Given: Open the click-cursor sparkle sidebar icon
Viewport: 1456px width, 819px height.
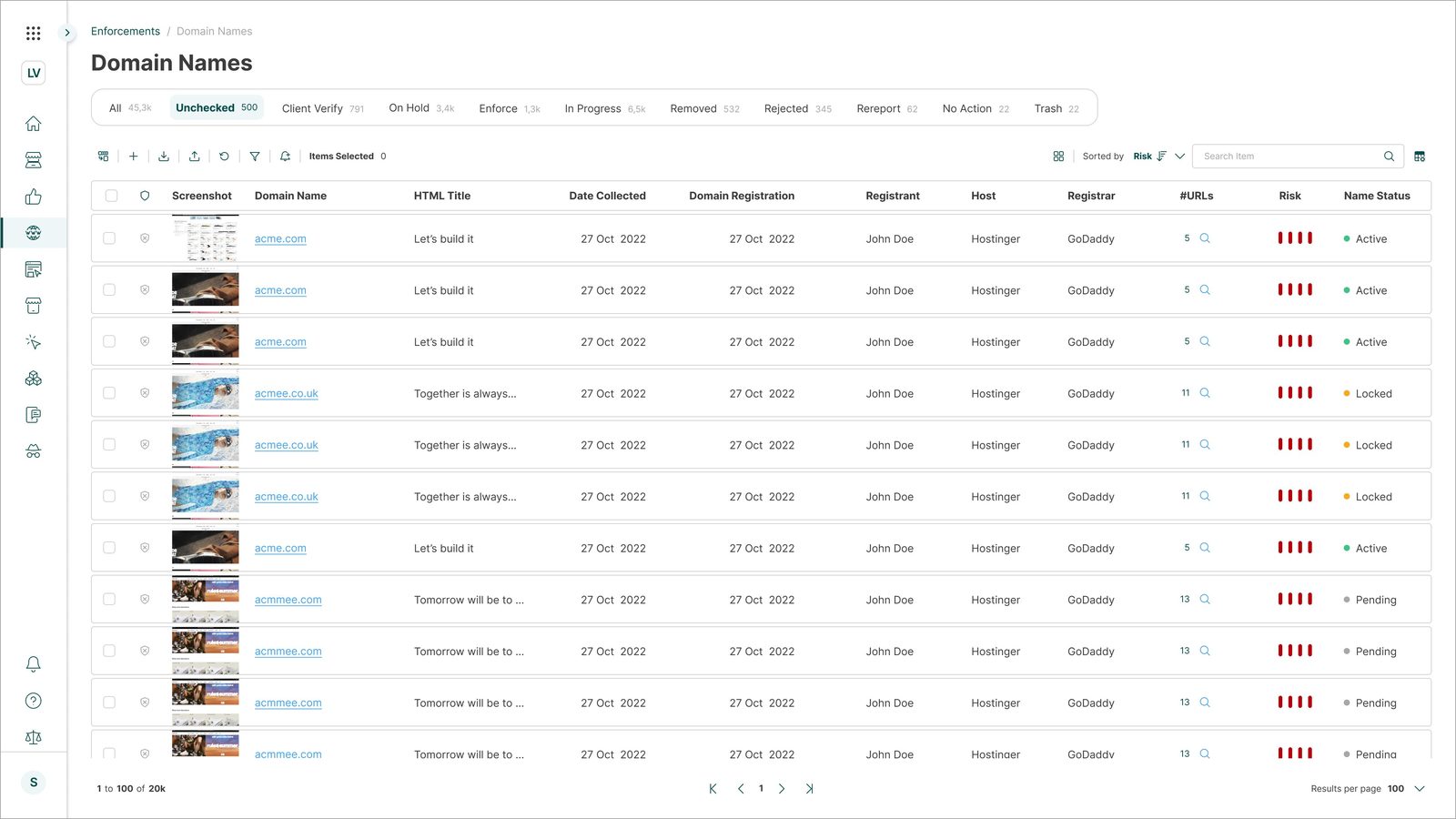Looking at the screenshot, I should coord(34,342).
